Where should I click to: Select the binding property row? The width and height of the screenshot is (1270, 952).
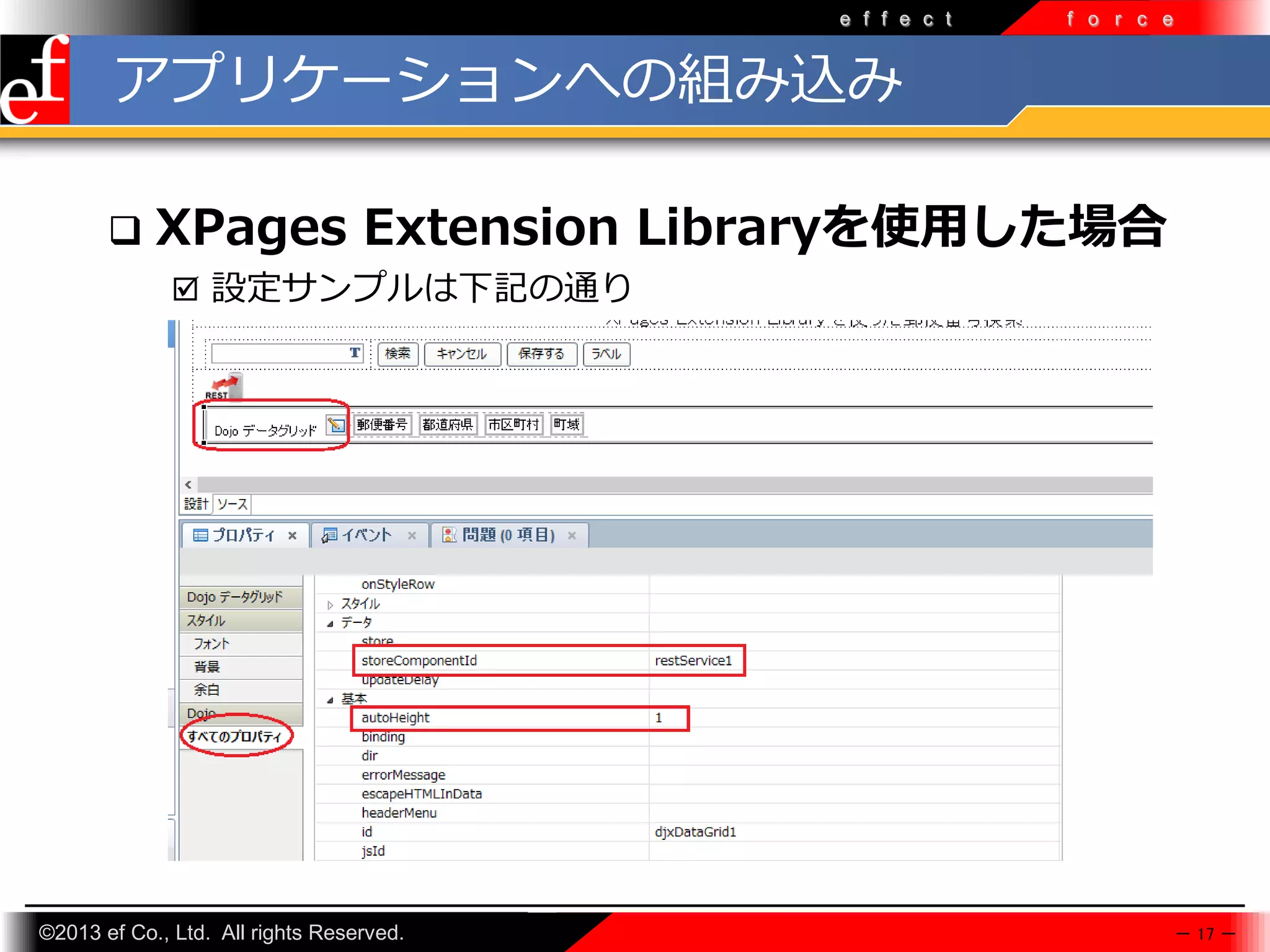(688, 737)
